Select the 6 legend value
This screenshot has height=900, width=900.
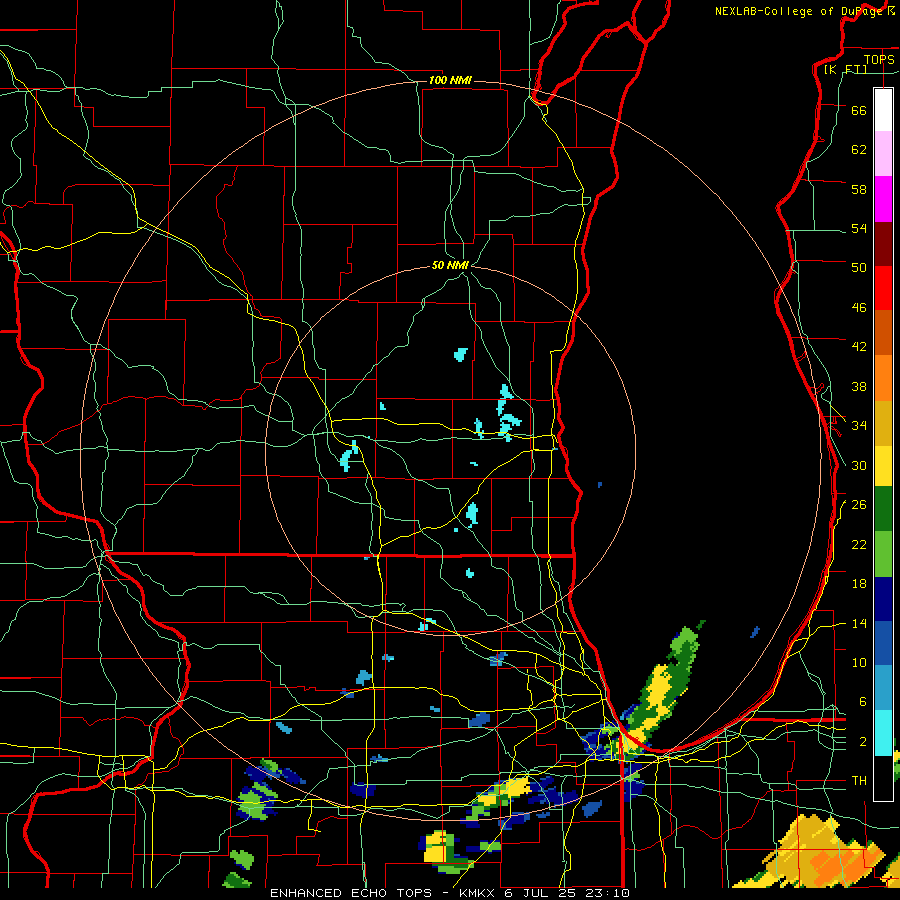click(862, 702)
